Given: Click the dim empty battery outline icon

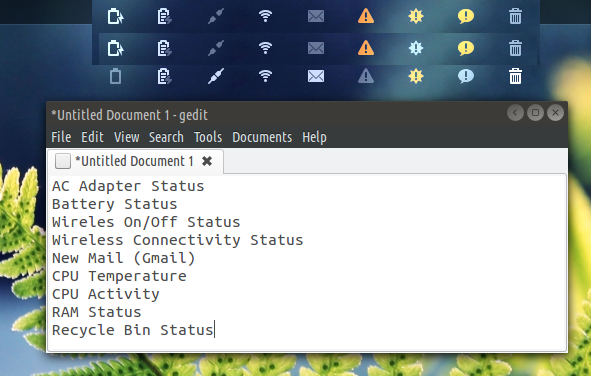Looking at the screenshot, I should (x=115, y=76).
